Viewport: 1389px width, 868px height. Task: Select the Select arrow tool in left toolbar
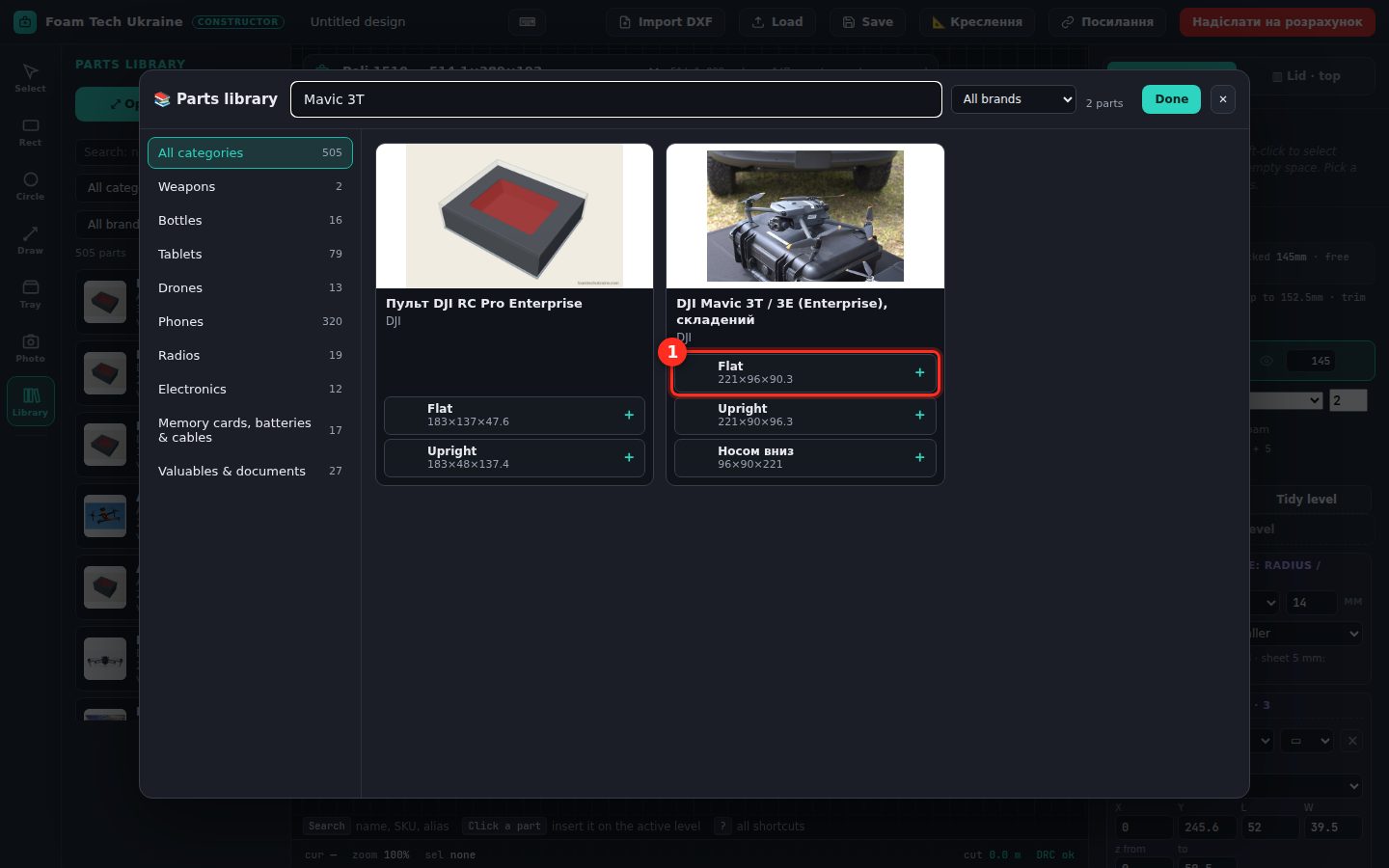(30, 77)
